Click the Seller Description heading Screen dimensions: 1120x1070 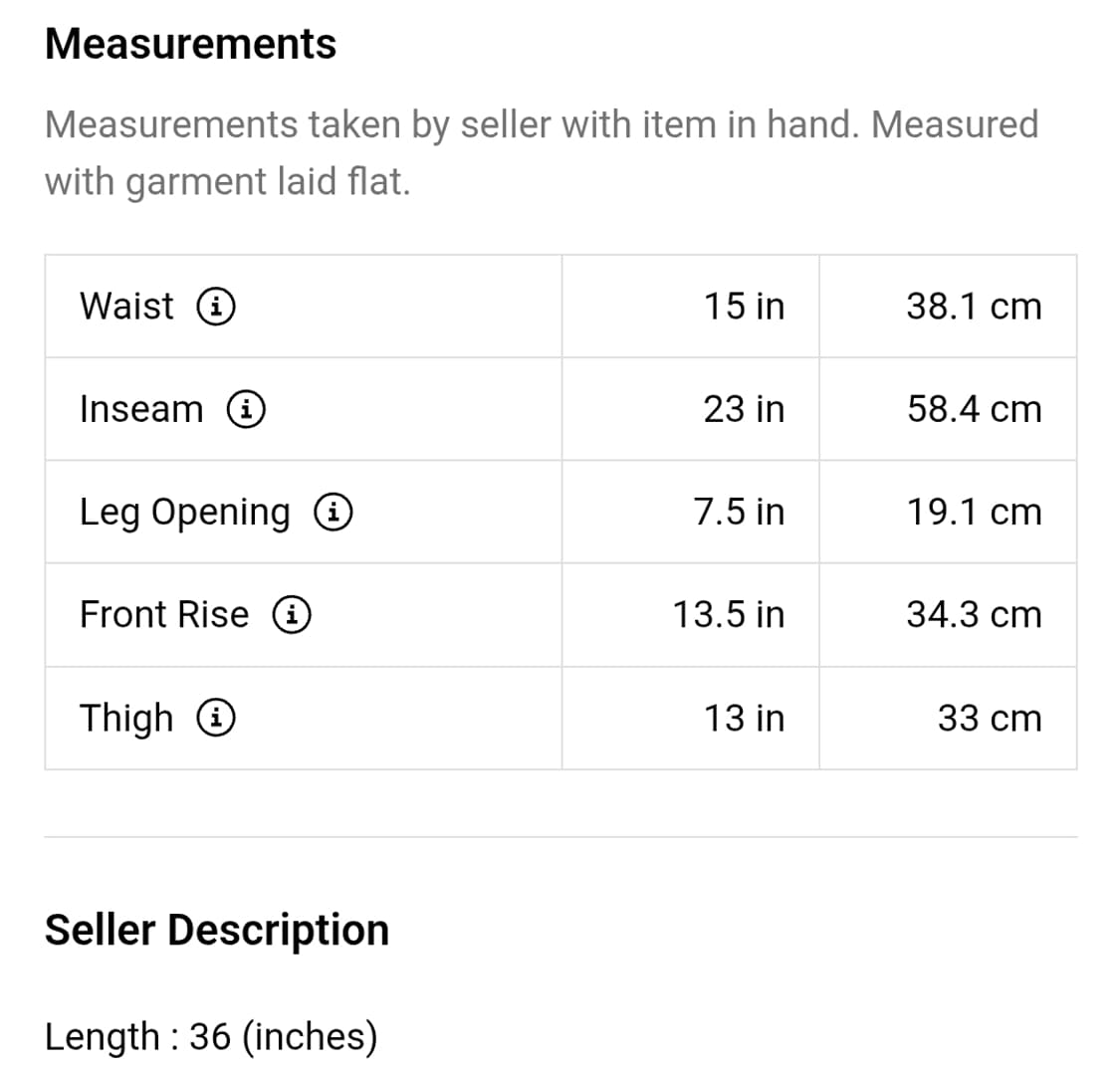point(217,930)
